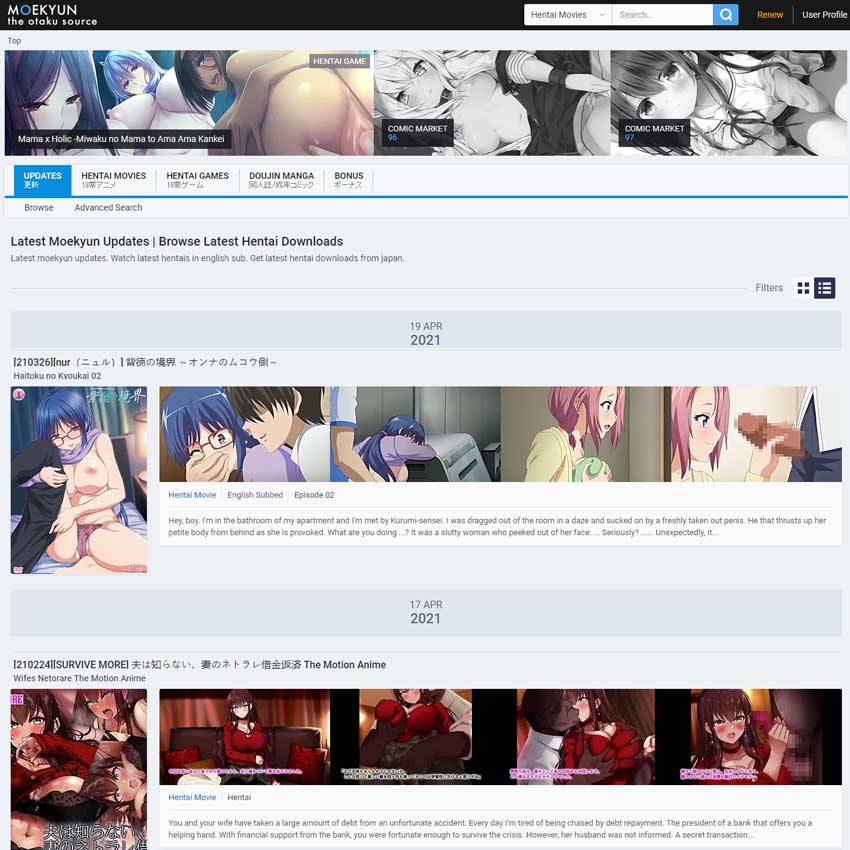Open the Moekyun home logo
850x850 pixels.
[x=52, y=15]
